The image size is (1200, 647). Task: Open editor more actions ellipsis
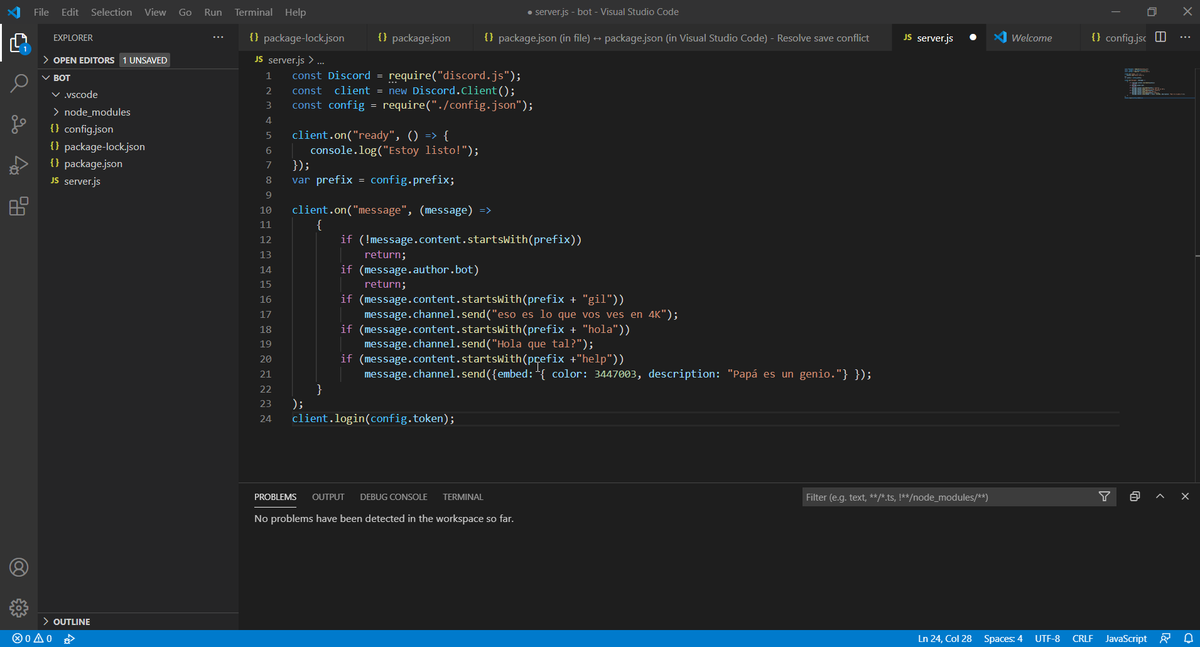tap(1185, 38)
